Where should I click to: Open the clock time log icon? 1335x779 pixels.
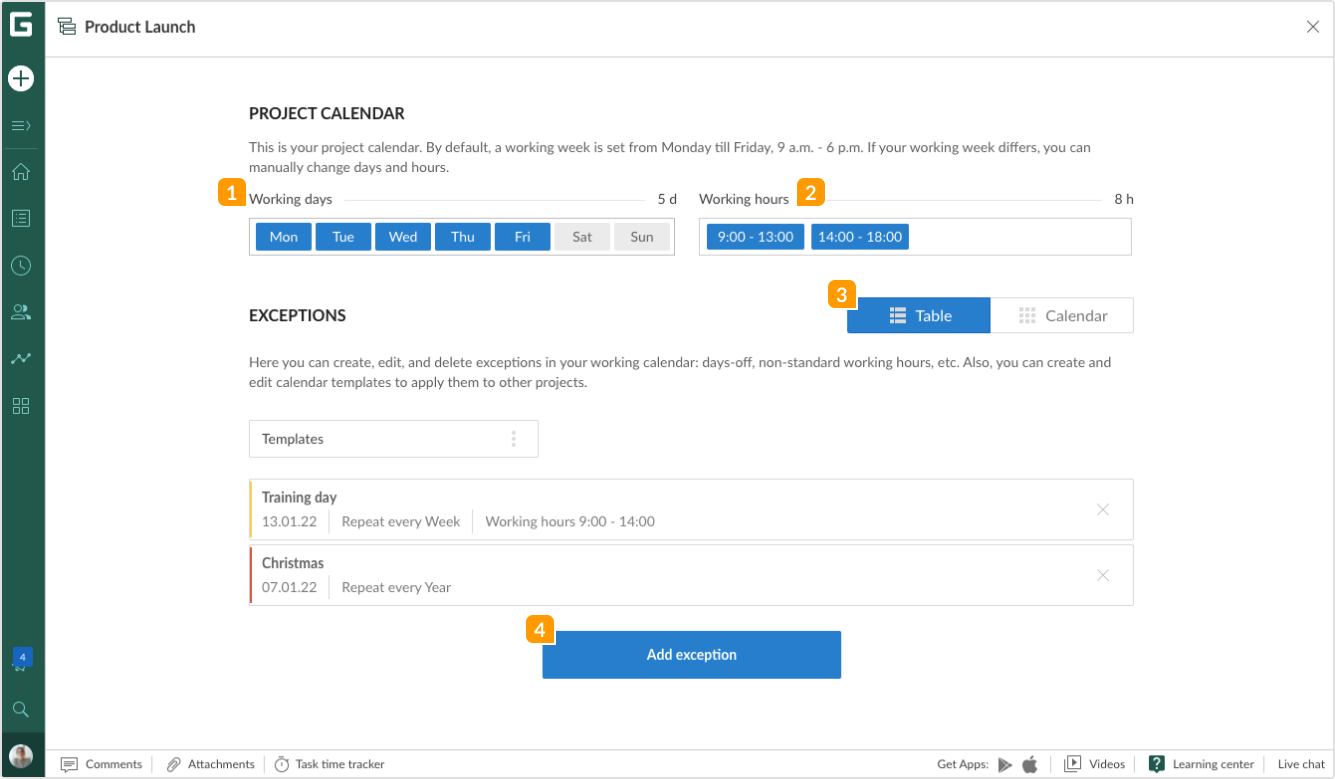(21, 266)
